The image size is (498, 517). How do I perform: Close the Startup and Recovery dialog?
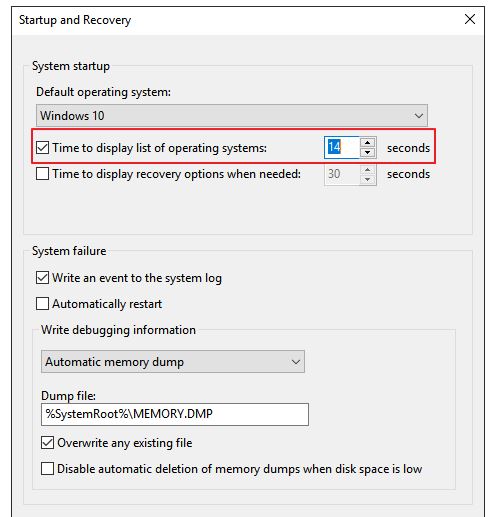[x=470, y=19]
